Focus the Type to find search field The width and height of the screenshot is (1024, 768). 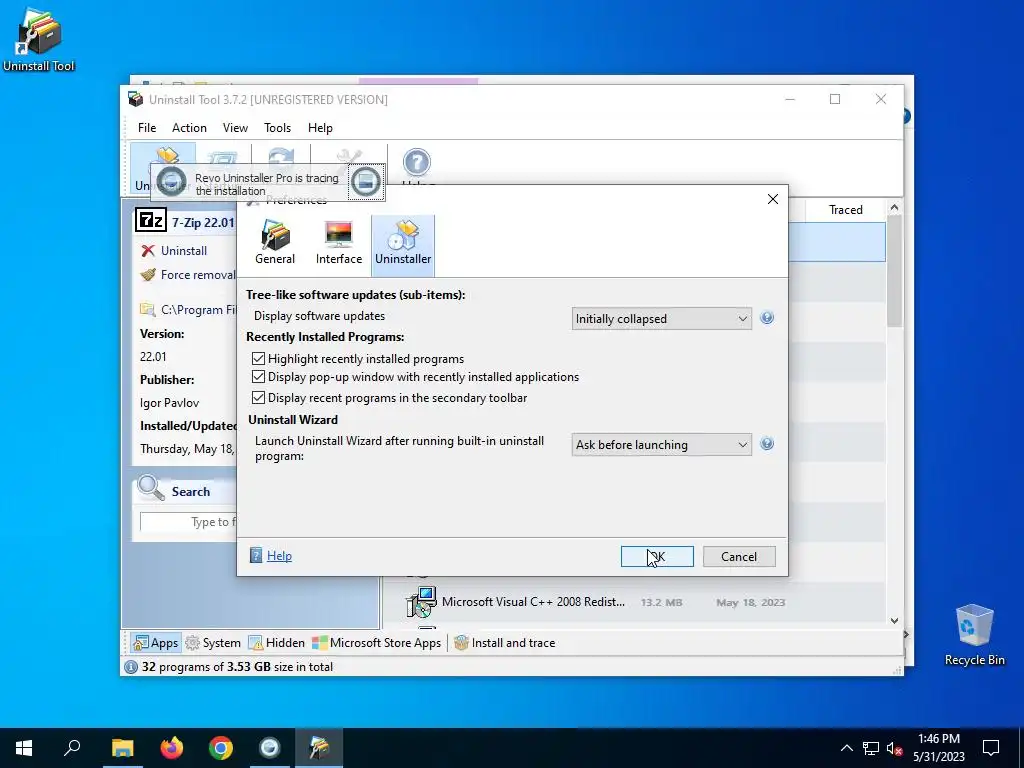click(x=189, y=522)
